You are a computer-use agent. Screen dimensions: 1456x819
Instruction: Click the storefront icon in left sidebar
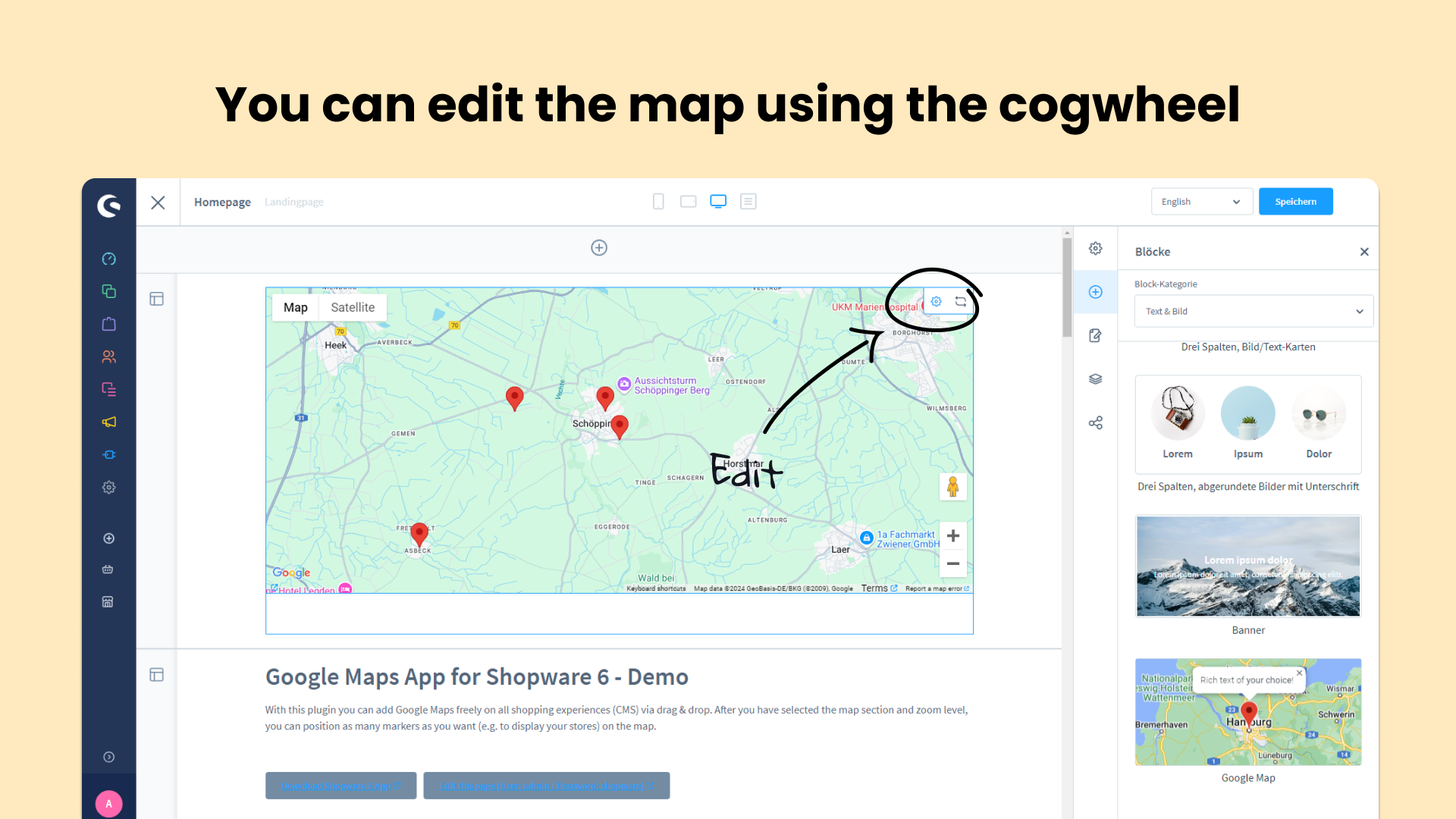click(108, 602)
